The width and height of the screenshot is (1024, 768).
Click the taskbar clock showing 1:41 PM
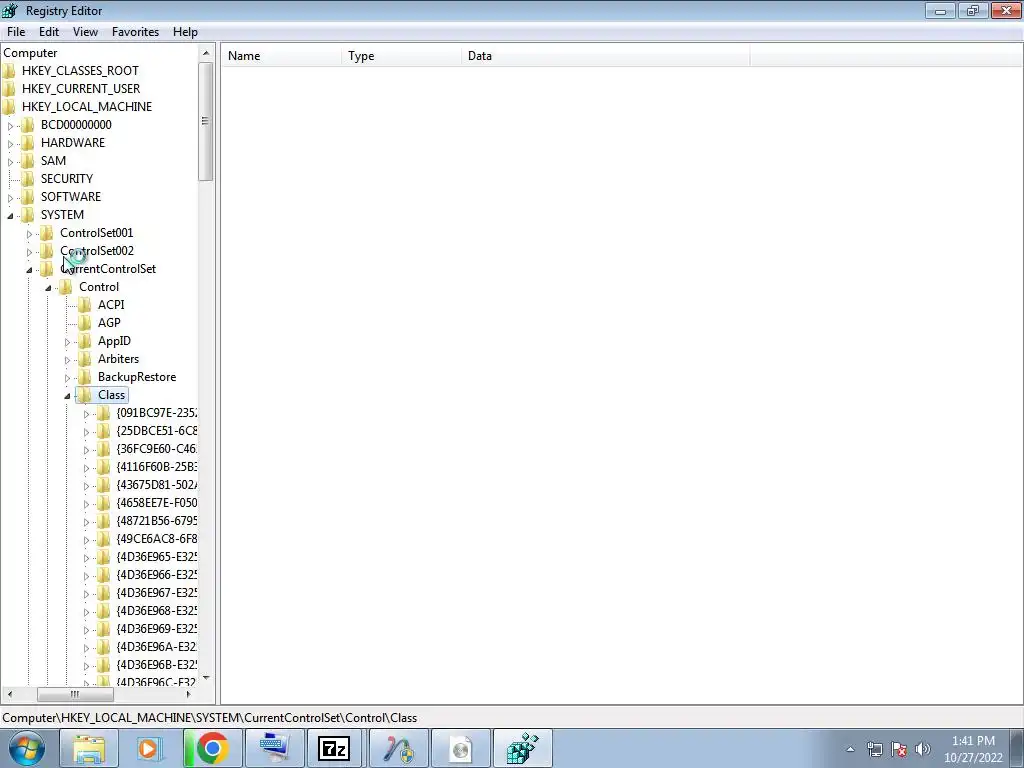[973, 749]
